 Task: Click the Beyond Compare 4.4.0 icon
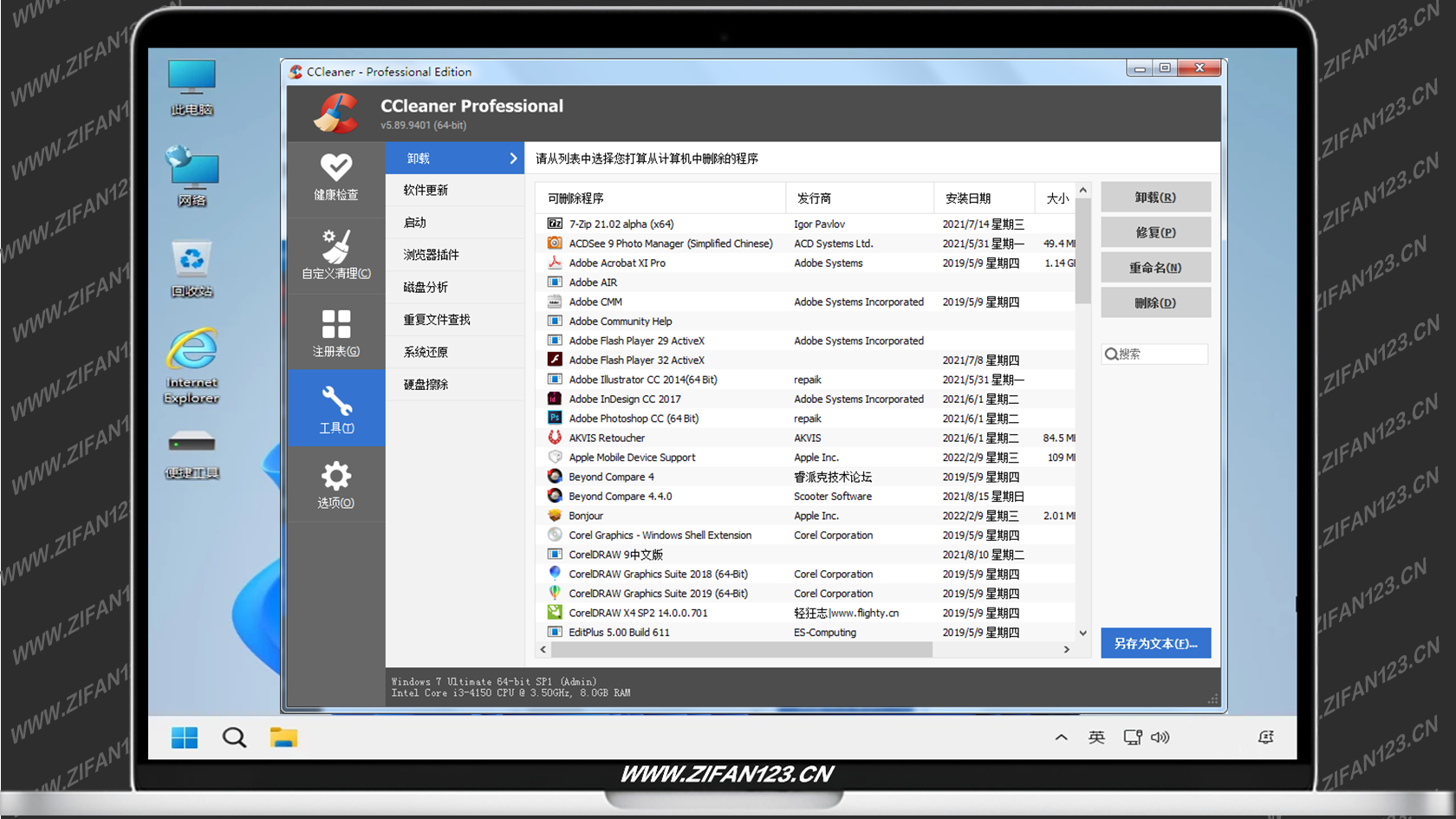coord(555,496)
